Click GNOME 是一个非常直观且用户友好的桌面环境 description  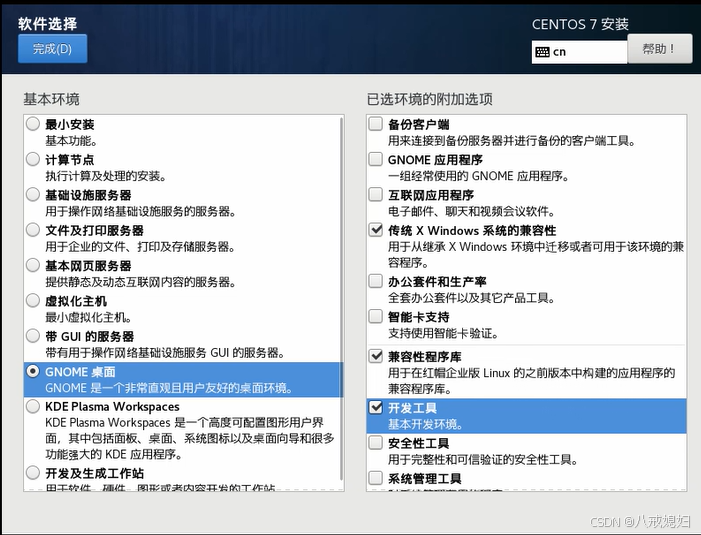coord(169,388)
